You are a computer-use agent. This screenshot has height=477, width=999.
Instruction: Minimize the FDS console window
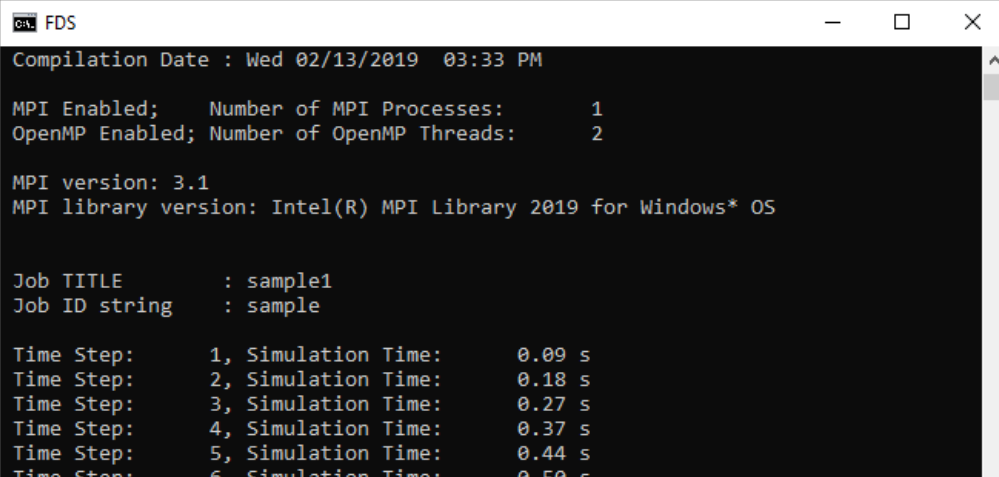tap(833, 23)
